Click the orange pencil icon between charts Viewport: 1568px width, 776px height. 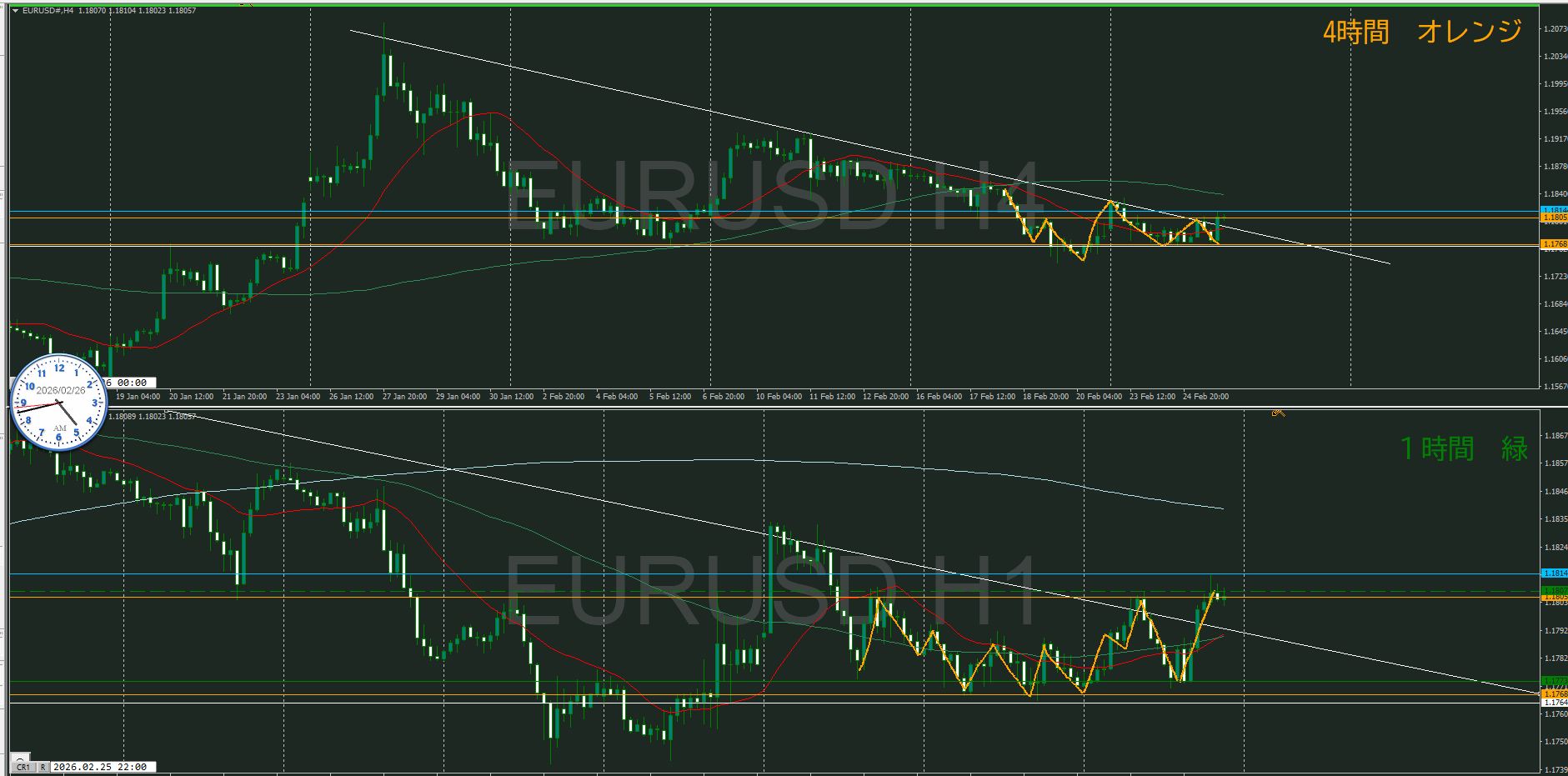1278,413
